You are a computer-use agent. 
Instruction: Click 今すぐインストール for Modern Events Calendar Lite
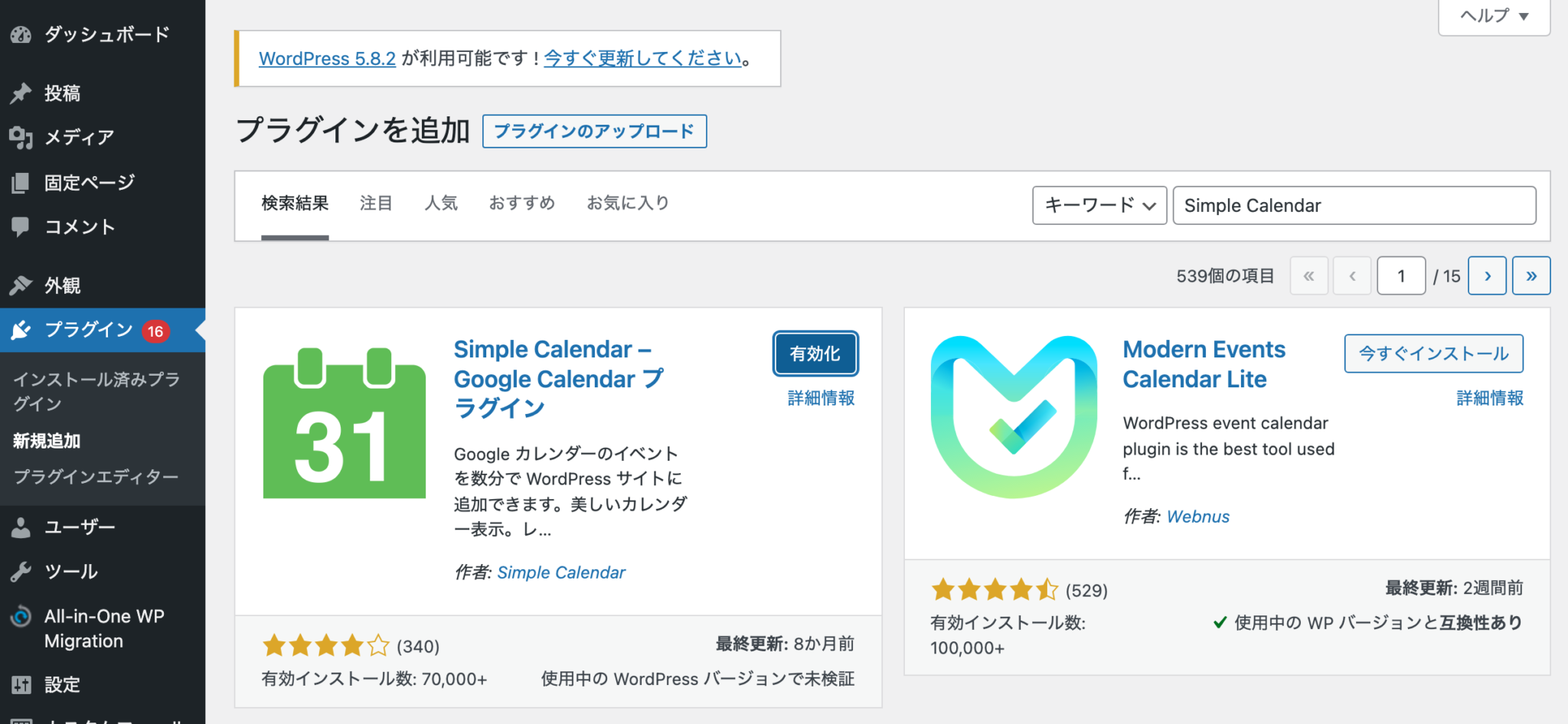tap(1432, 354)
